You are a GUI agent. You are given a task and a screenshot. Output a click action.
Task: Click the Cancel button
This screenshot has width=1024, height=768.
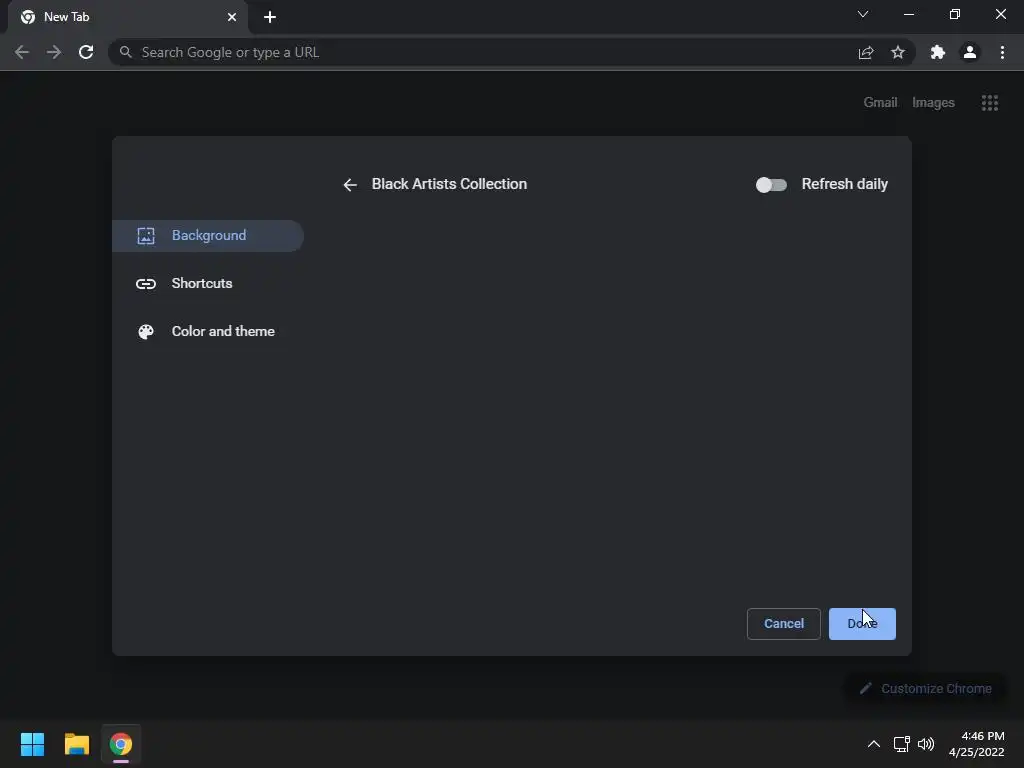point(784,624)
